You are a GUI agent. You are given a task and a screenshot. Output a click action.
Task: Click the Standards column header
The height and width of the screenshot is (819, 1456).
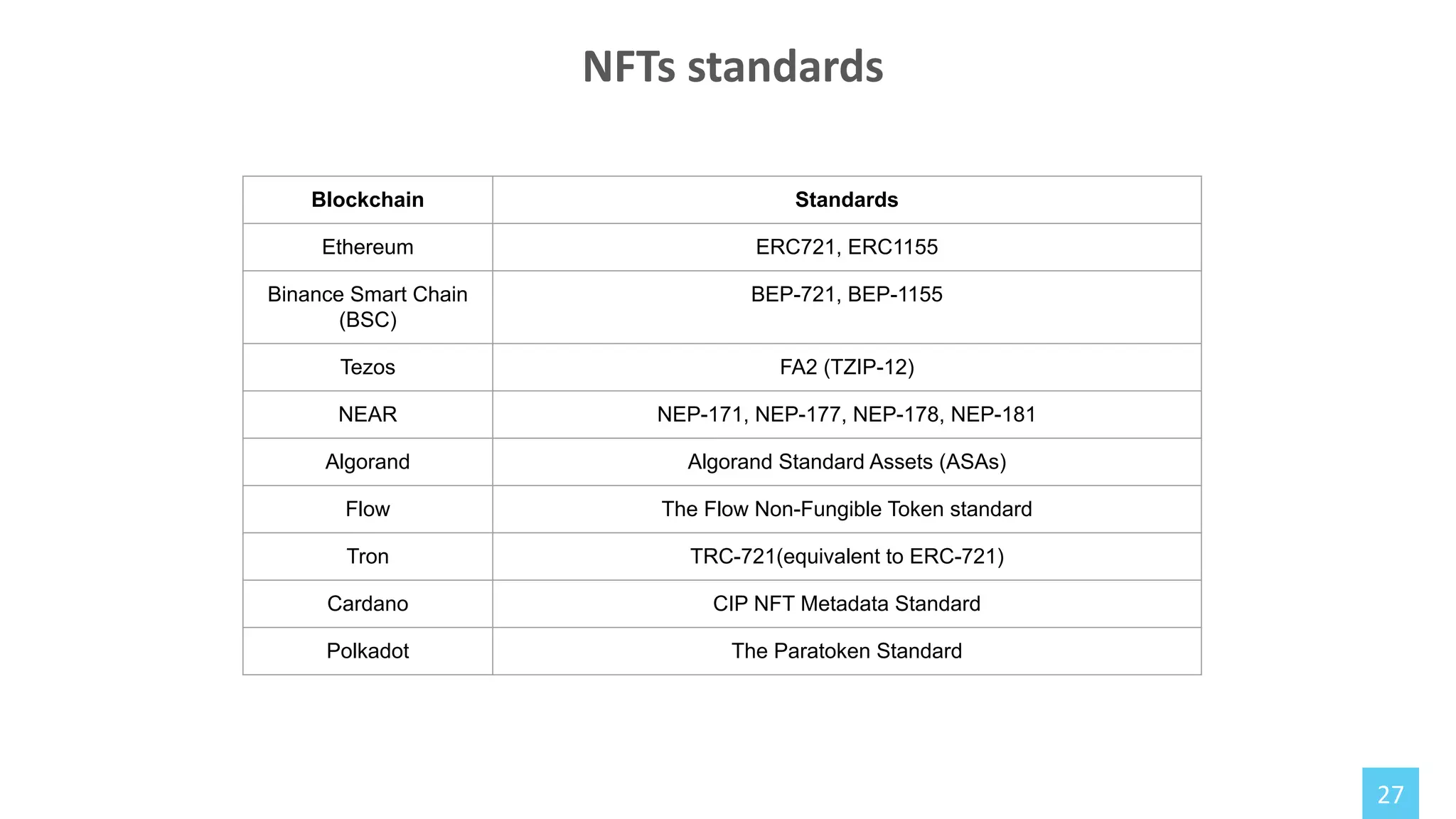point(846,200)
